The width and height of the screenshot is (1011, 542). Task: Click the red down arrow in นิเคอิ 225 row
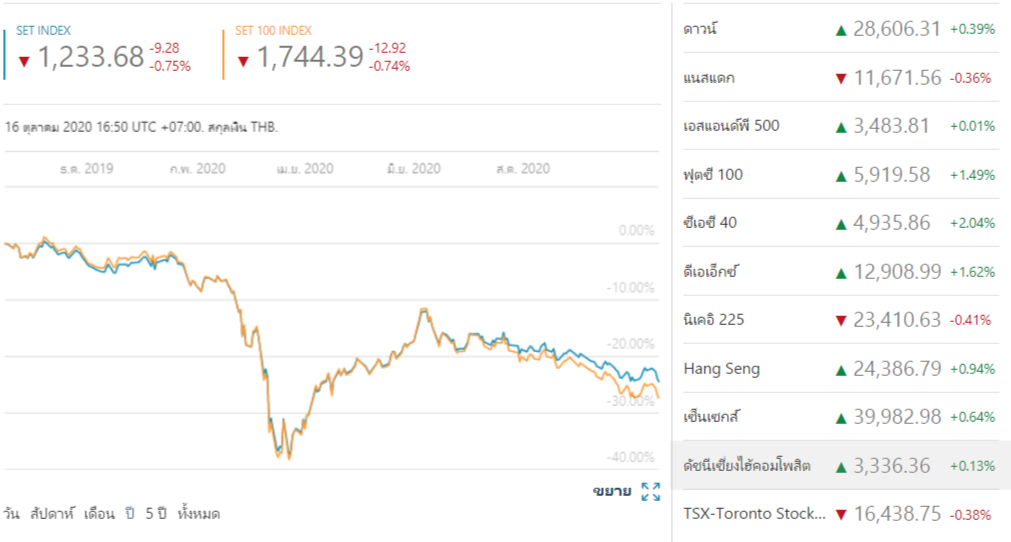click(x=841, y=321)
